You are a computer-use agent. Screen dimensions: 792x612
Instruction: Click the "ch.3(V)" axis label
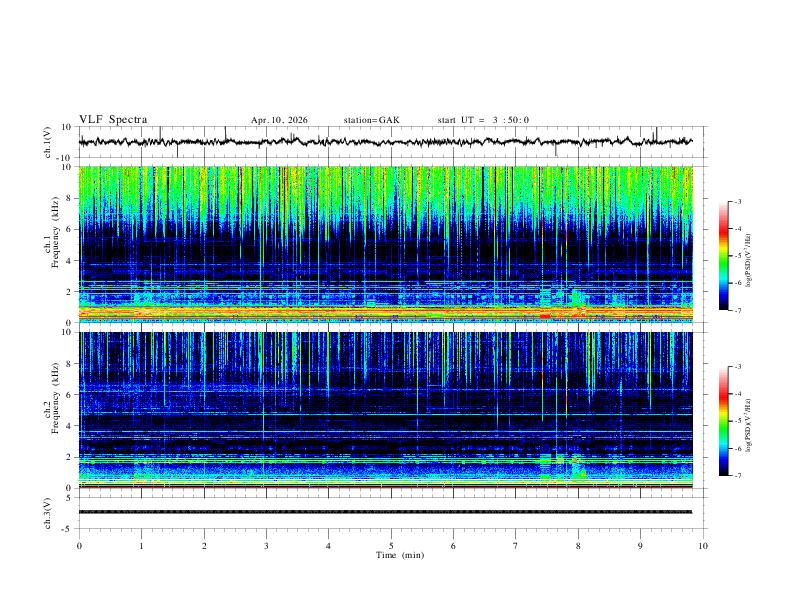tap(48, 514)
